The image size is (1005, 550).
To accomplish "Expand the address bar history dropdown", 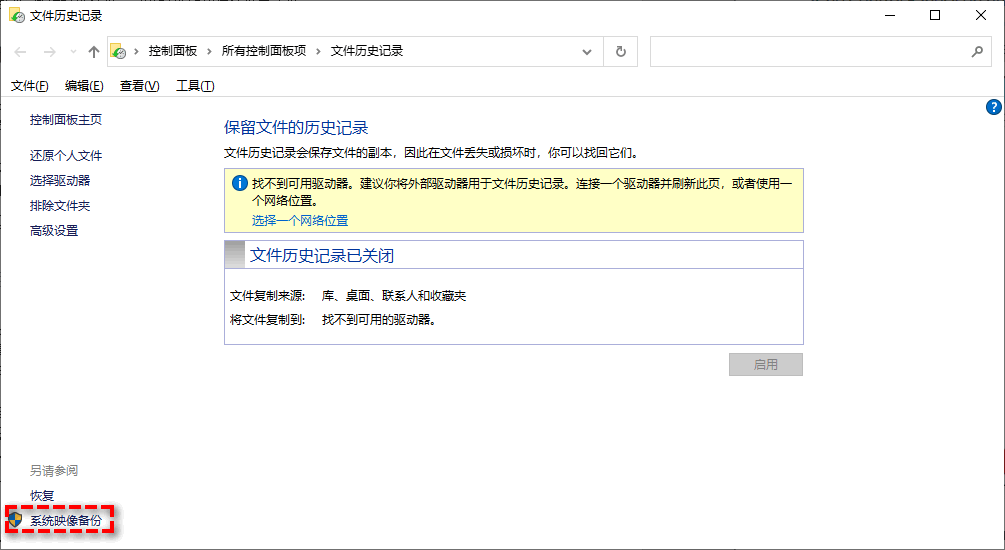I will 588,52.
